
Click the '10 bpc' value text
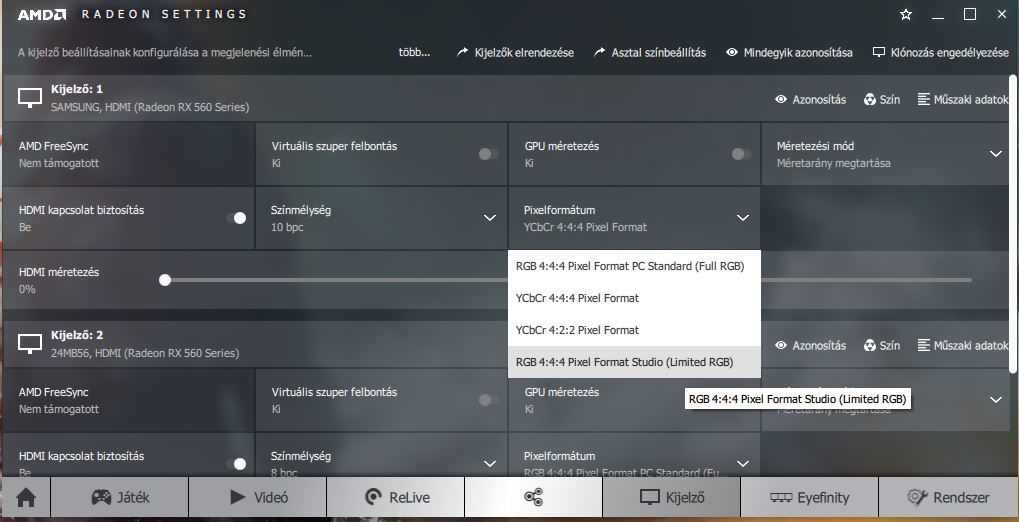[287, 227]
